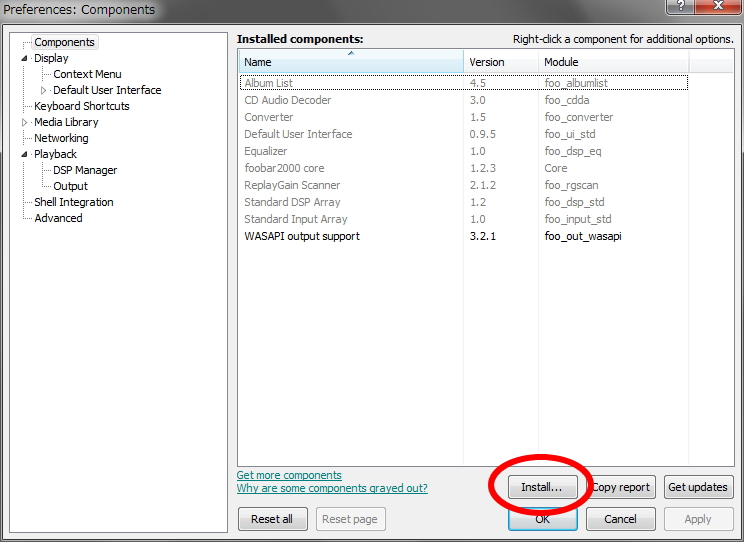Sort components by Name column header
The width and height of the screenshot is (744, 542).
click(x=351, y=62)
